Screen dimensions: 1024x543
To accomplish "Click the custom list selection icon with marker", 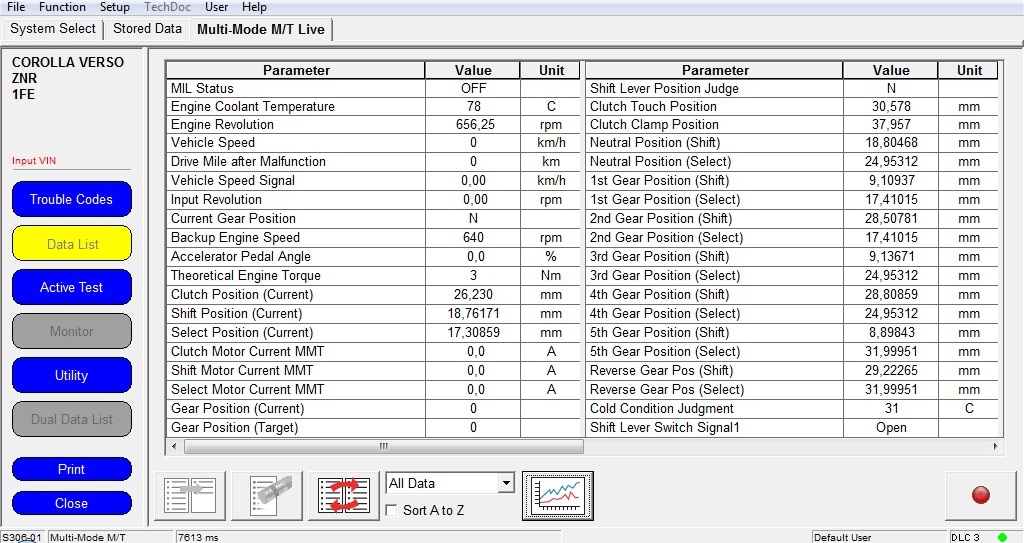I will pos(267,496).
